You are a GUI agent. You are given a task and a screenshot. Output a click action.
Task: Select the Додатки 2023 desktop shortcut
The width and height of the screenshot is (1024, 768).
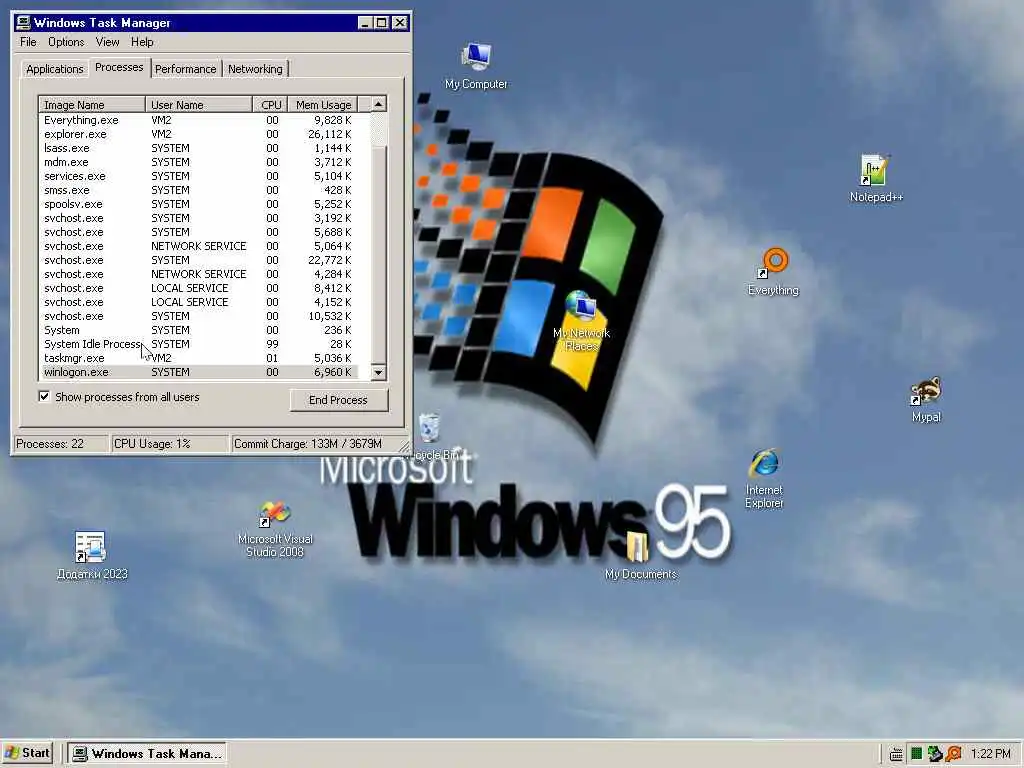pyautogui.click(x=92, y=556)
